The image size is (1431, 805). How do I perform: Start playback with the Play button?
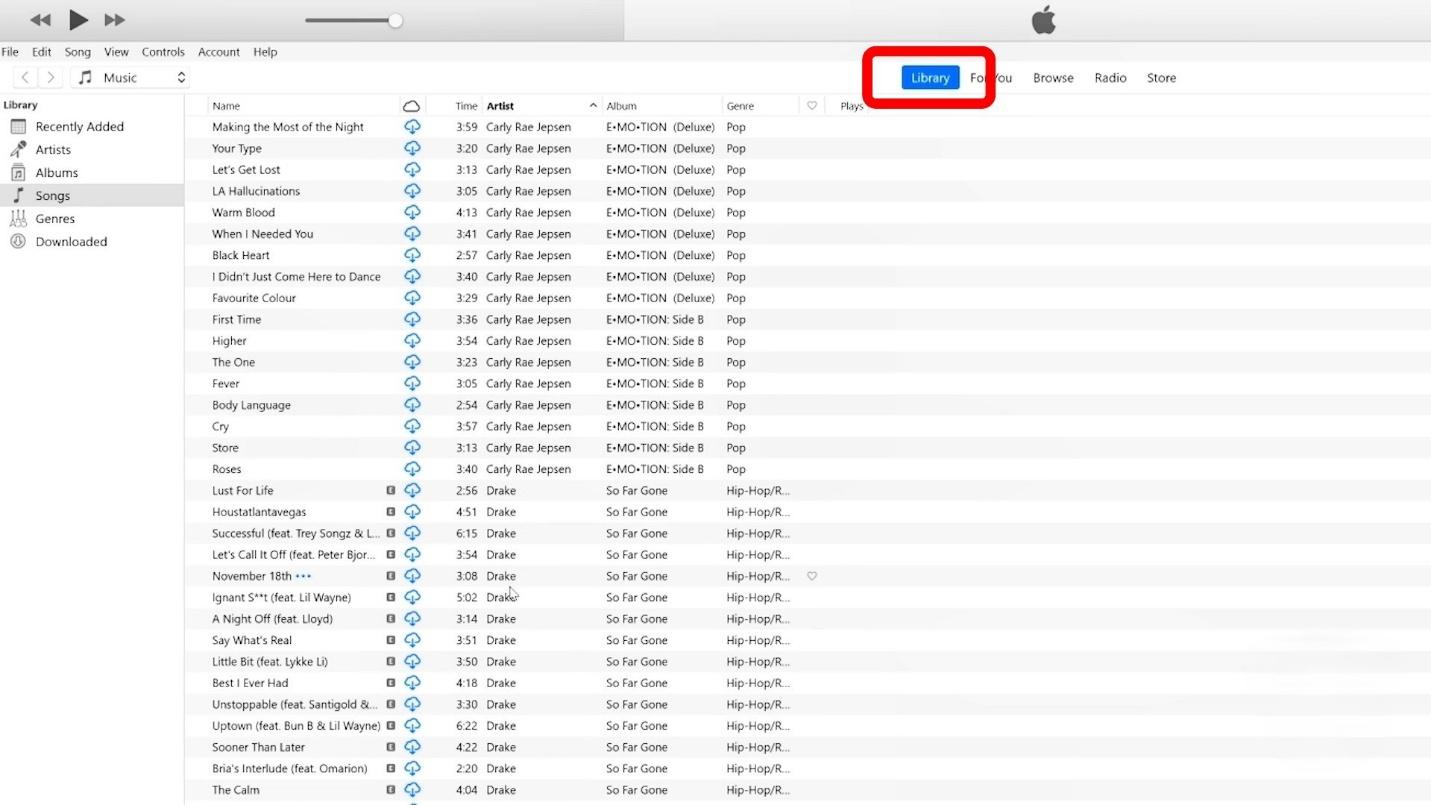click(x=78, y=19)
